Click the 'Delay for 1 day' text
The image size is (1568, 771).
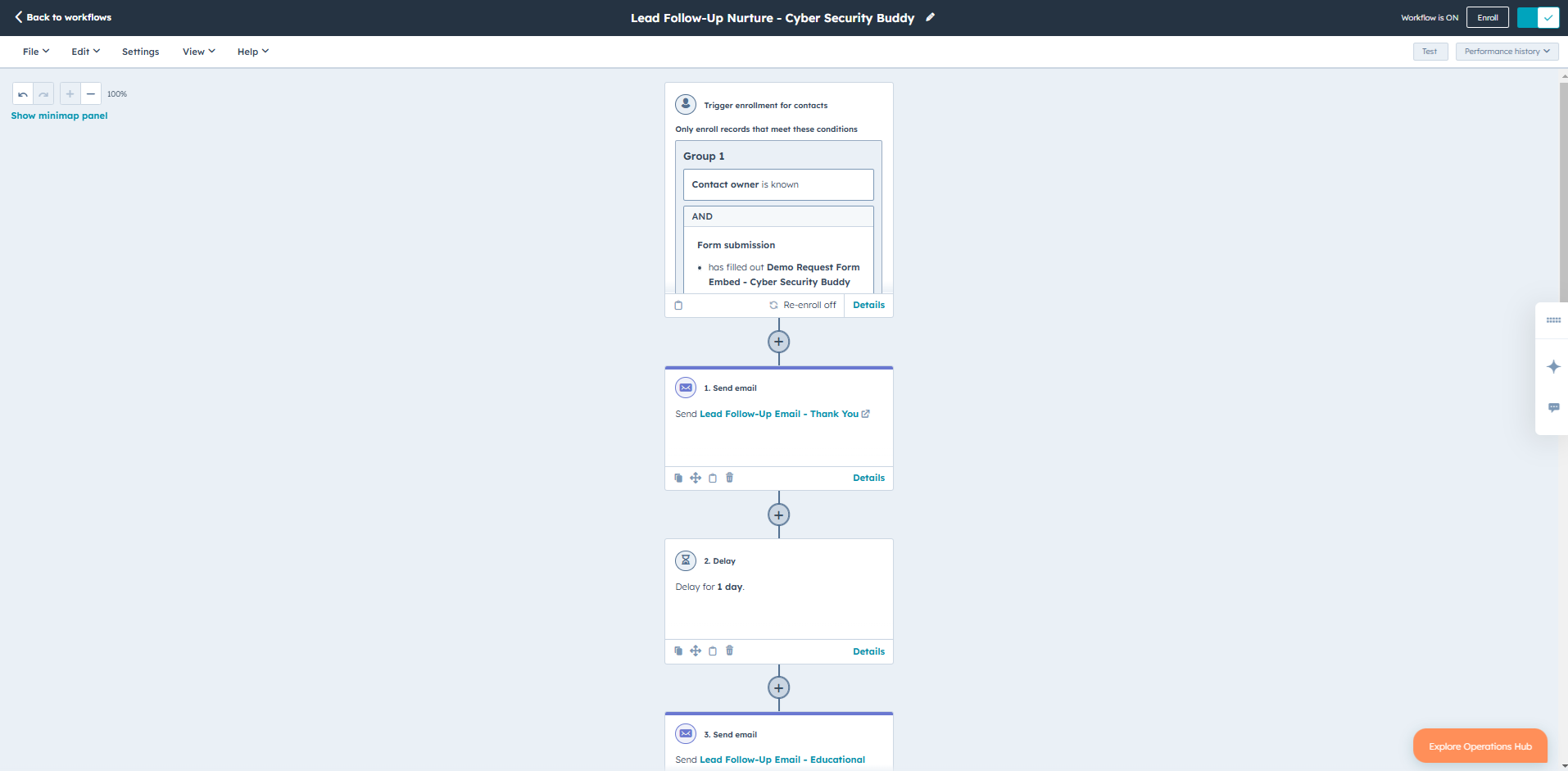pos(709,587)
